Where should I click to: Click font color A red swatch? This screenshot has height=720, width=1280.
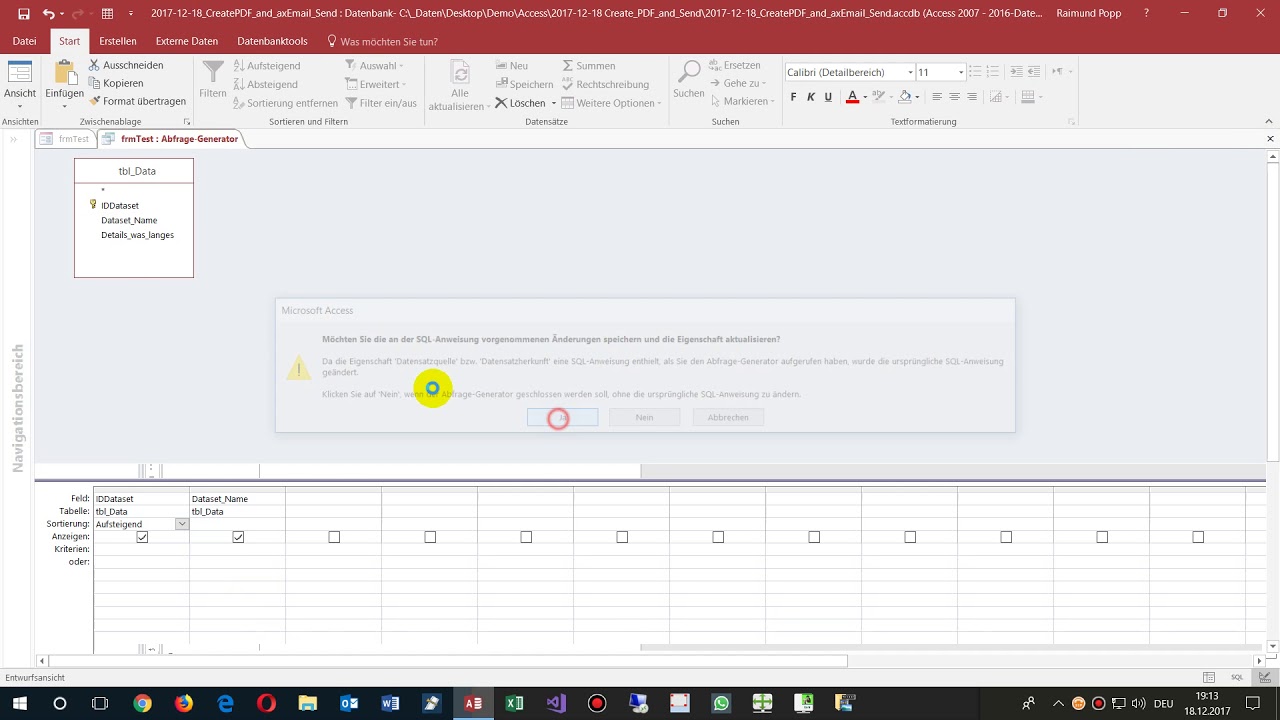point(852,97)
